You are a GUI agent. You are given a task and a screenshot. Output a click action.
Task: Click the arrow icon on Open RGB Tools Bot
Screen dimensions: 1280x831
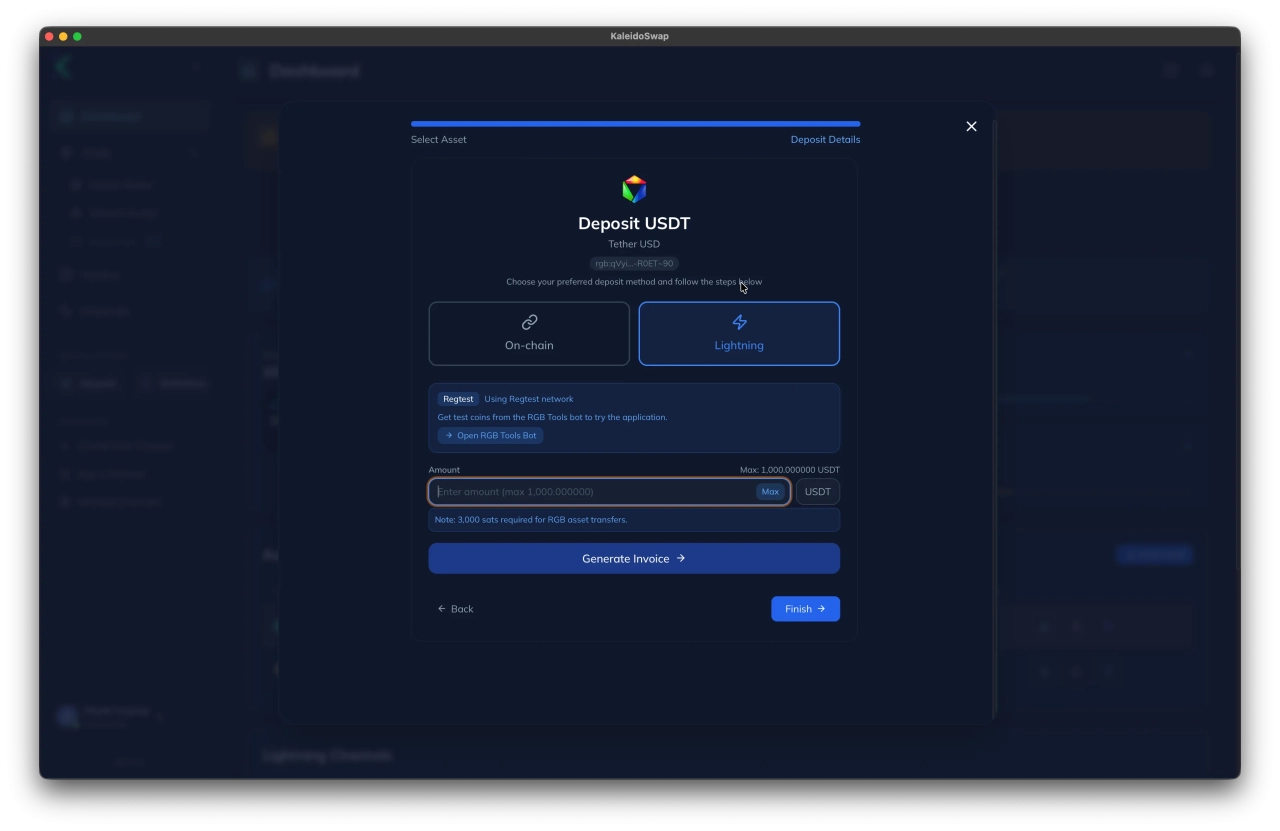(448, 435)
